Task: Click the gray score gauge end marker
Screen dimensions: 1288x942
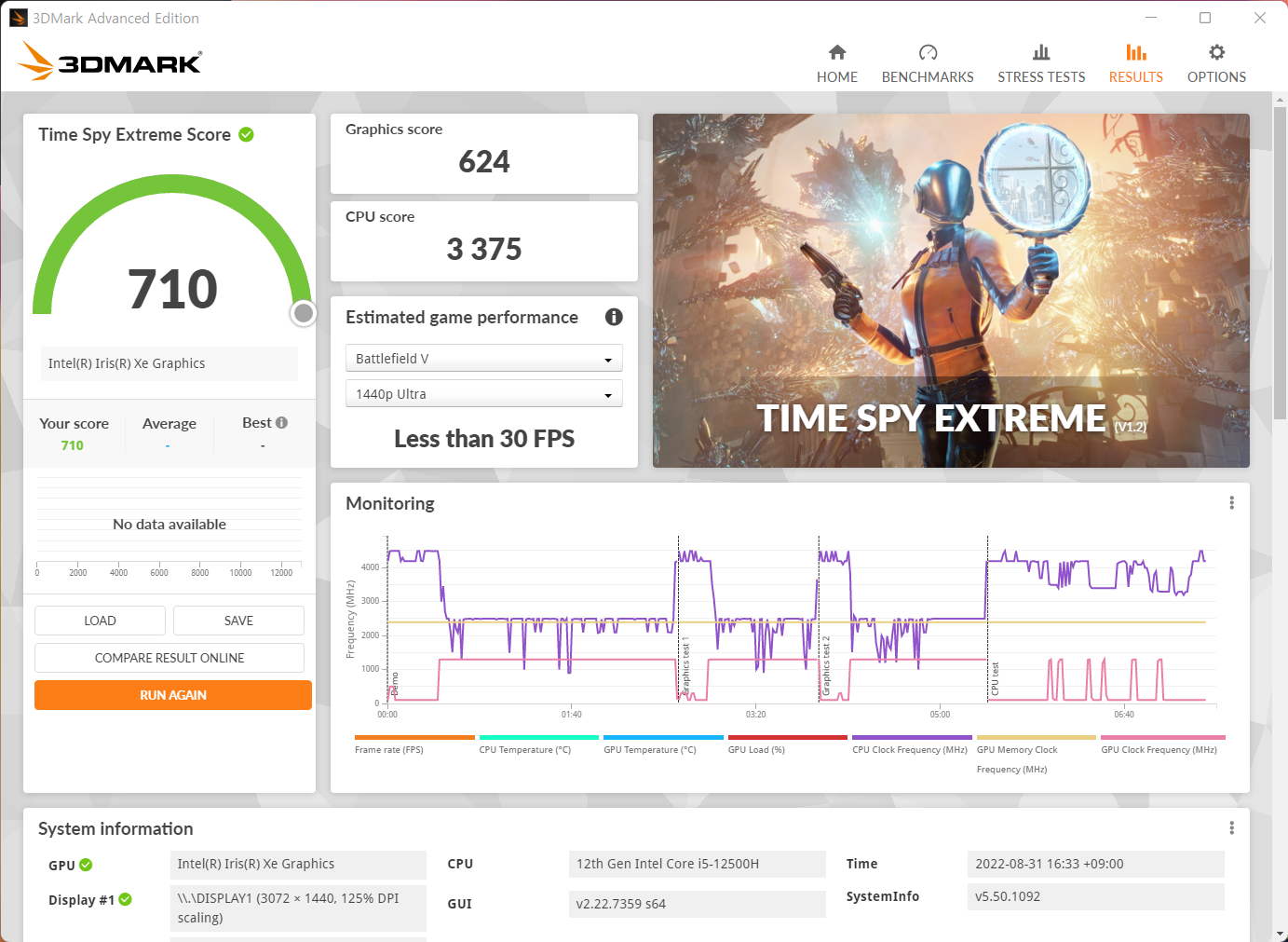Action: (x=303, y=313)
